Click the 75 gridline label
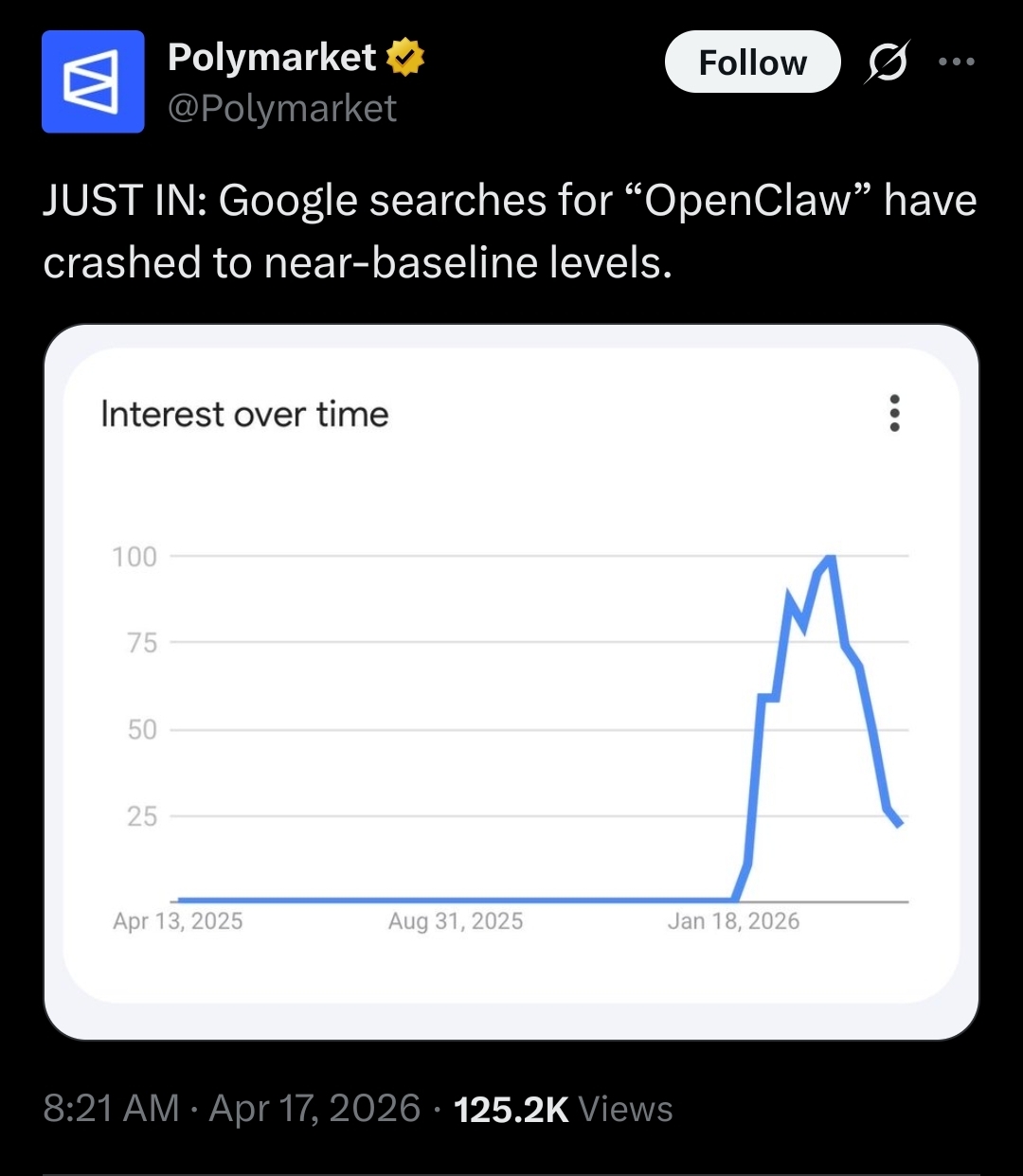Viewport: 1023px width, 1176px height. pos(142,643)
